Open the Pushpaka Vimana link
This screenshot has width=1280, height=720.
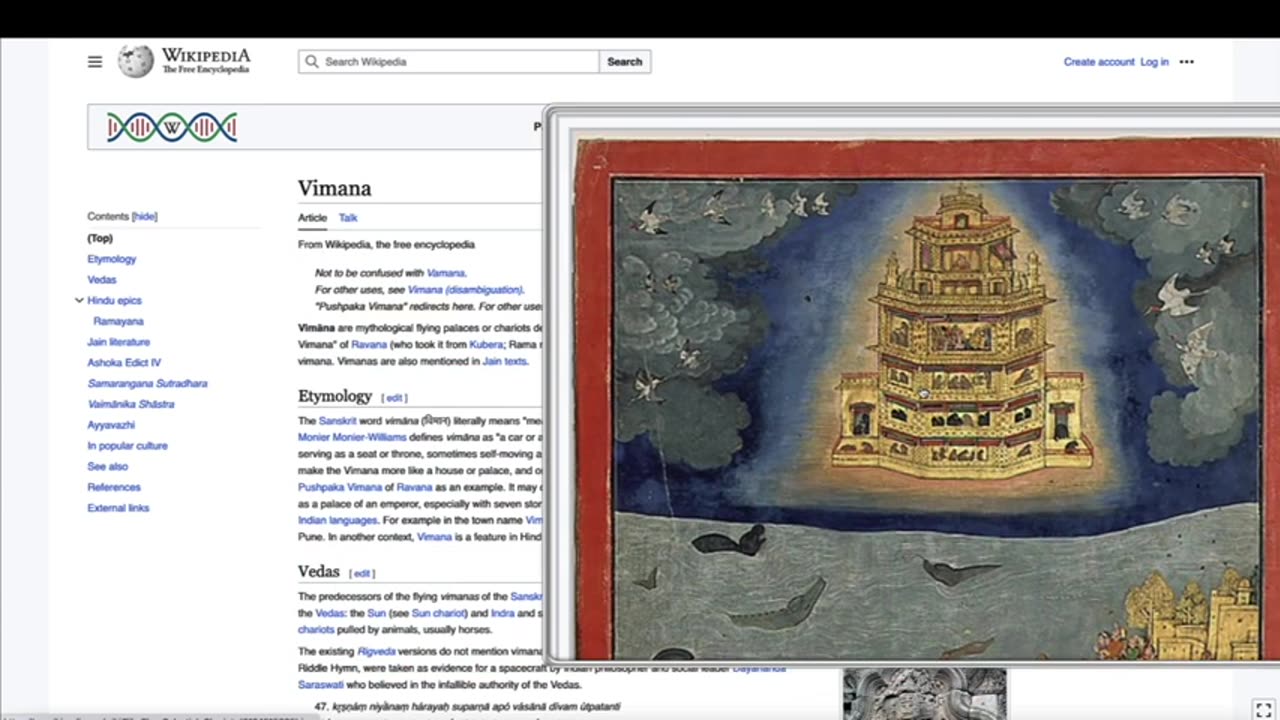tap(340, 487)
